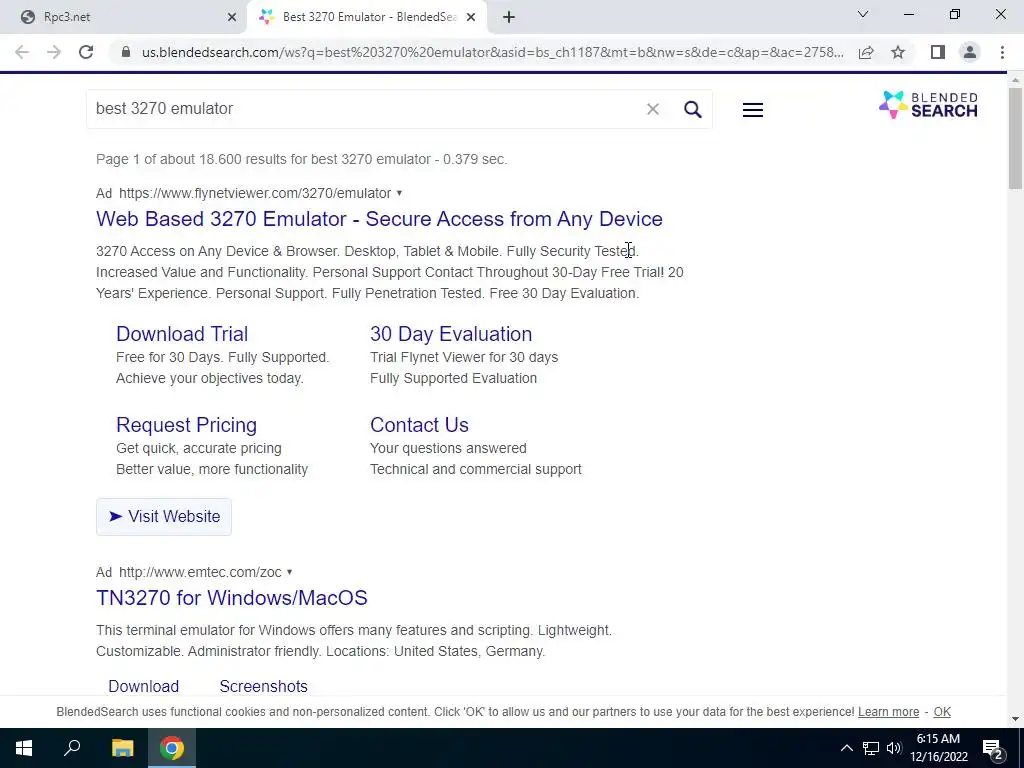Switch to the Rpc3.net tab
The image size is (1024, 768).
point(123,17)
